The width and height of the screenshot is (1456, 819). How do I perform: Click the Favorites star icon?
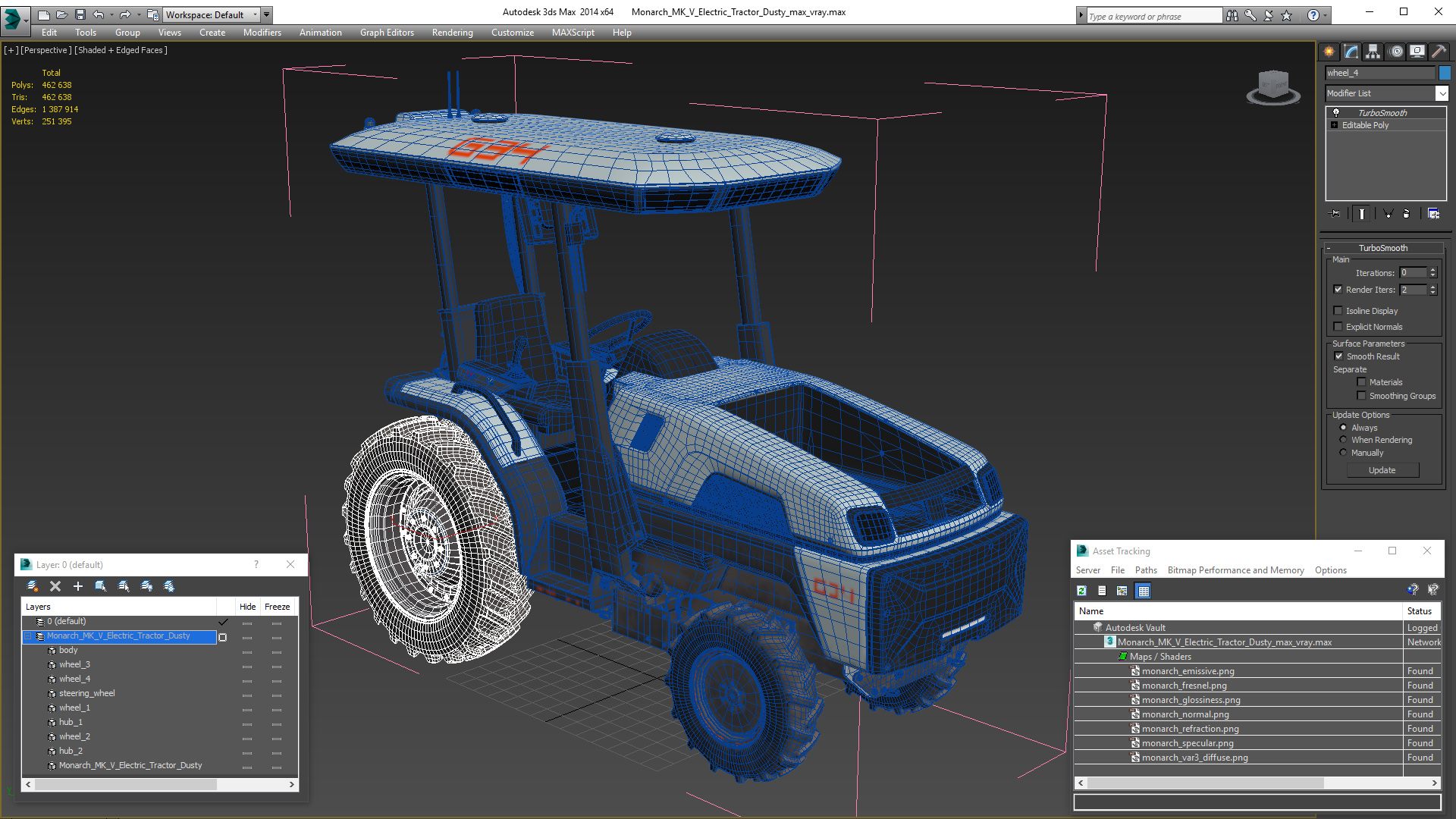1287,15
